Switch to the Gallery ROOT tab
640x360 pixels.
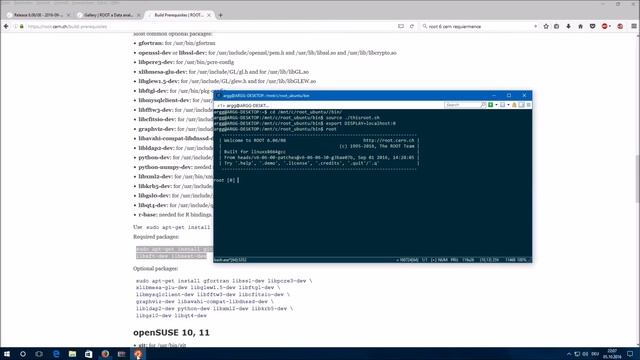point(109,15)
